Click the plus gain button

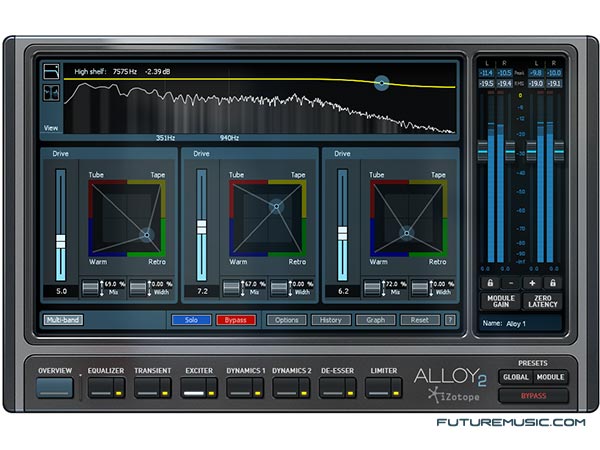(x=532, y=283)
